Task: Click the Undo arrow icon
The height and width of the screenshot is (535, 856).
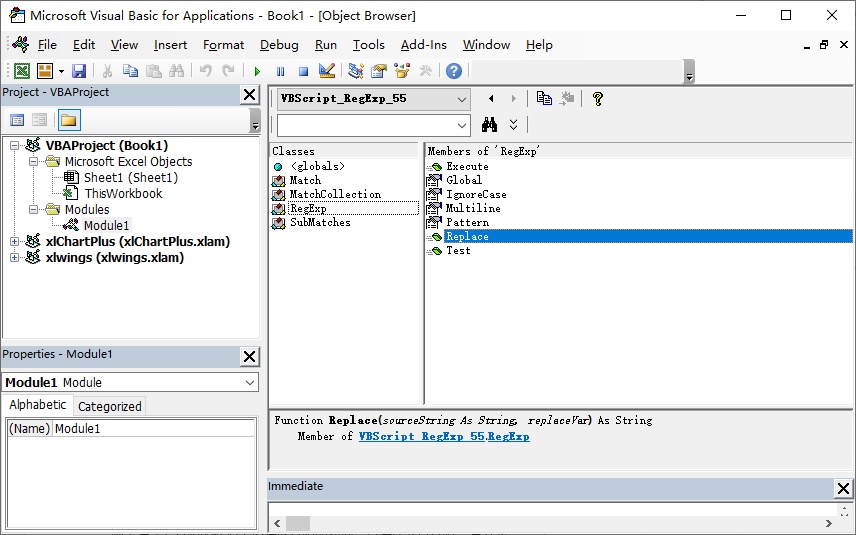Action: coord(205,71)
